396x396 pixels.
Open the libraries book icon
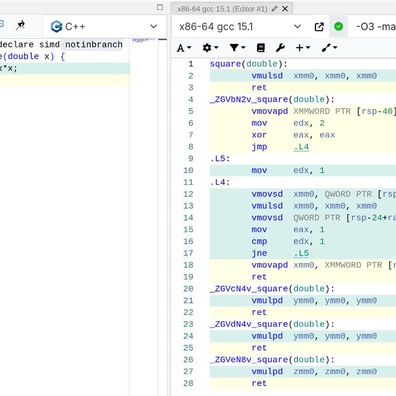coord(261,48)
